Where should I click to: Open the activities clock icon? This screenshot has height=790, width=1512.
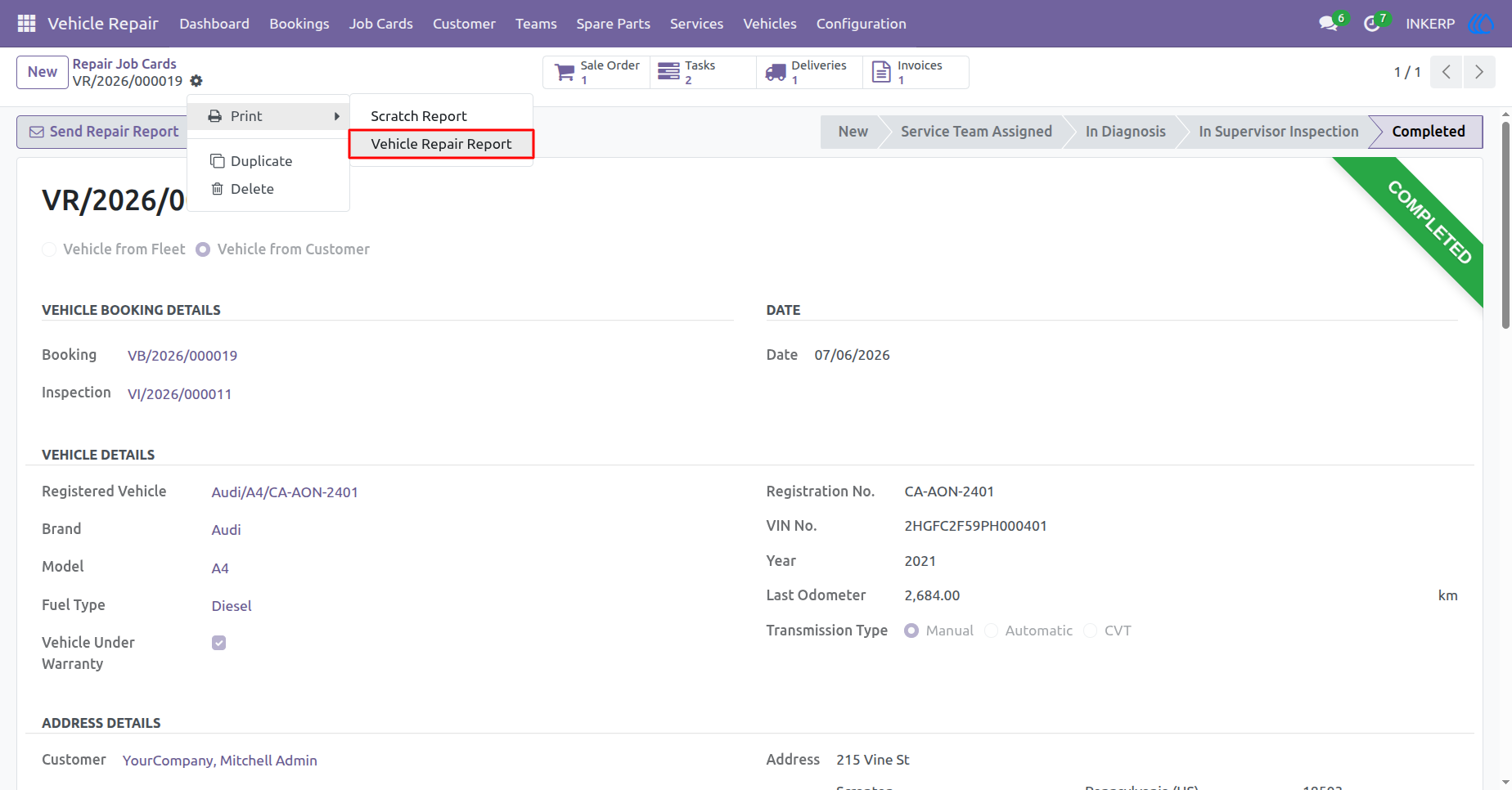pyautogui.click(x=1372, y=24)
